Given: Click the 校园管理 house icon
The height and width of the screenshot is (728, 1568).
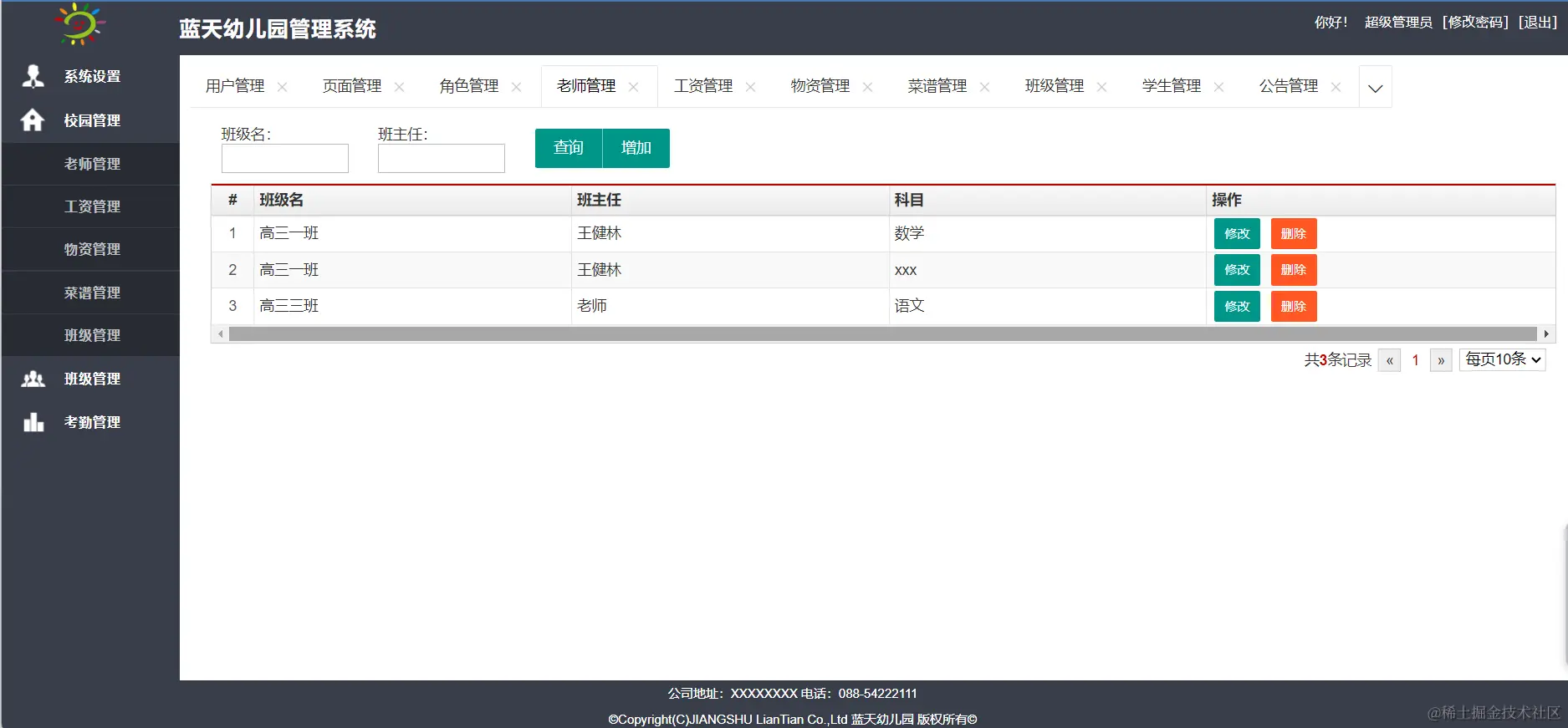Looking at the screenshot, I should [x=33, y=120].
